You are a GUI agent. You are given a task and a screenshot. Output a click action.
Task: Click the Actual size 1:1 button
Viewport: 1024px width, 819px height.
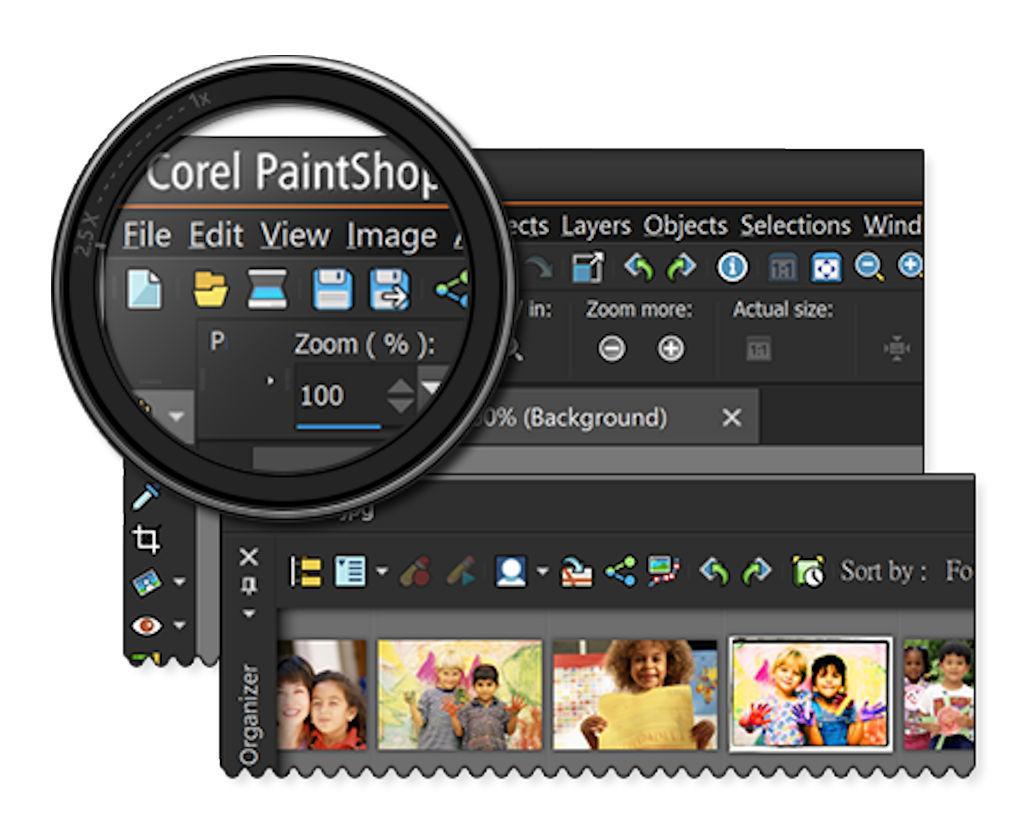(x=760, y=348)
